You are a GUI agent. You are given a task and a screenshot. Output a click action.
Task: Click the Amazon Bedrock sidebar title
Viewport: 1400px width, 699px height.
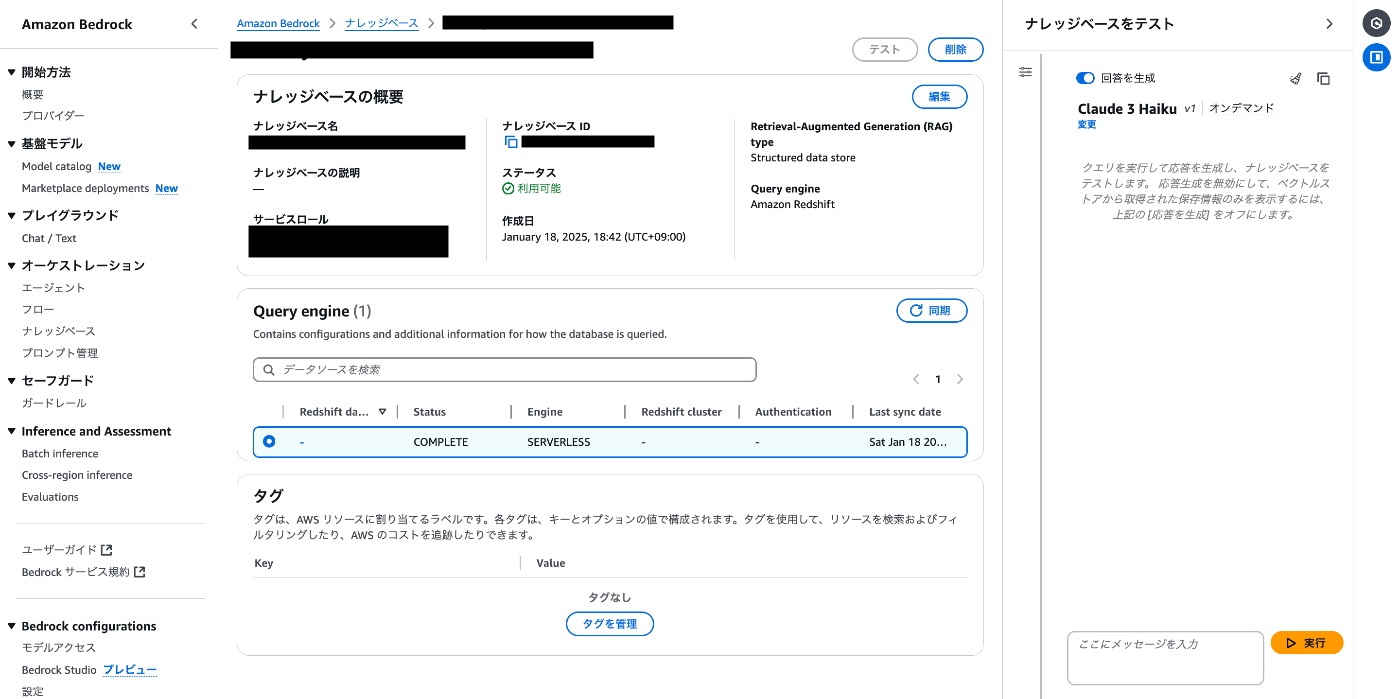[77, 24]
